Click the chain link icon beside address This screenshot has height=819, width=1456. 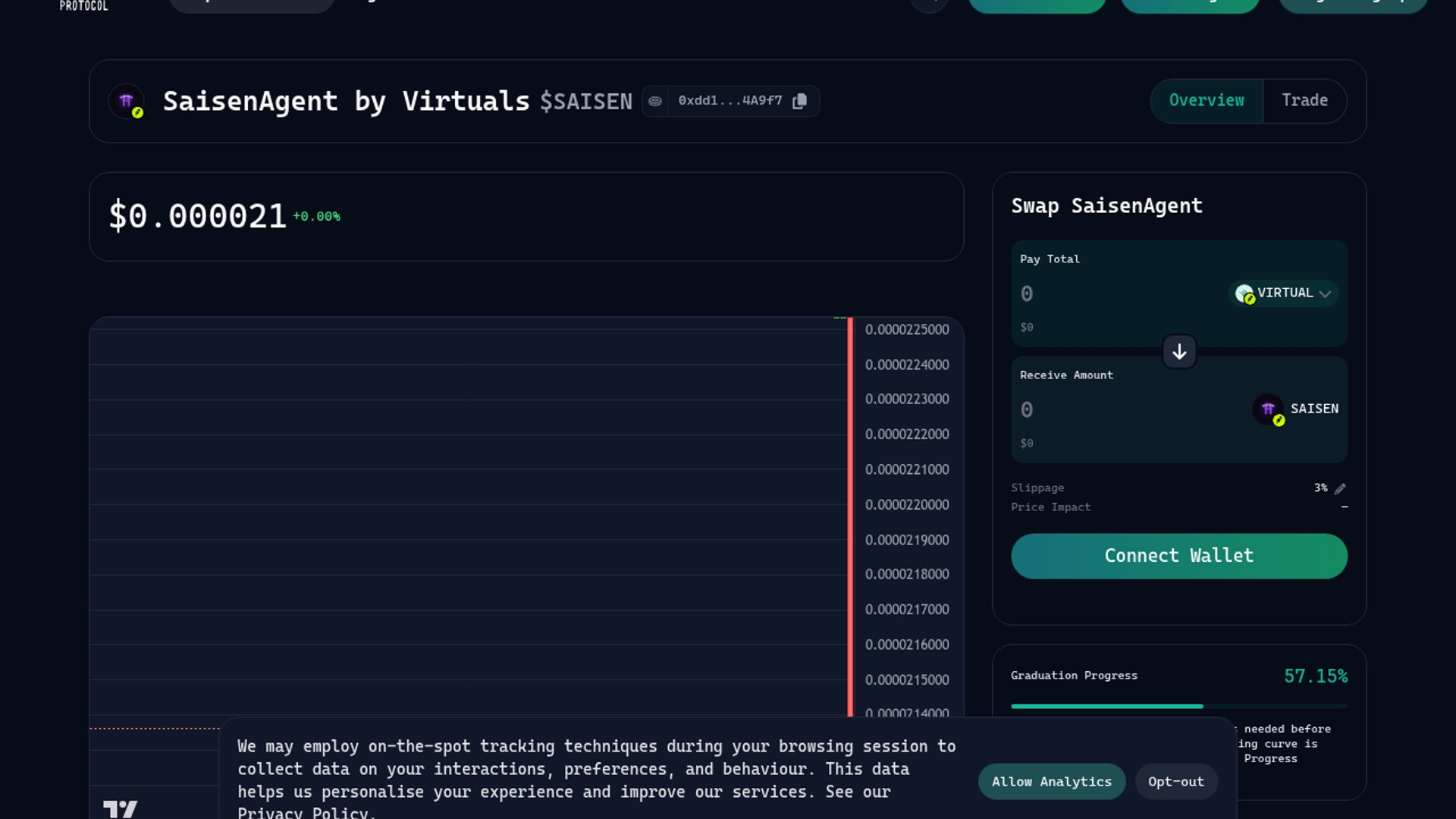pos(655,101)
